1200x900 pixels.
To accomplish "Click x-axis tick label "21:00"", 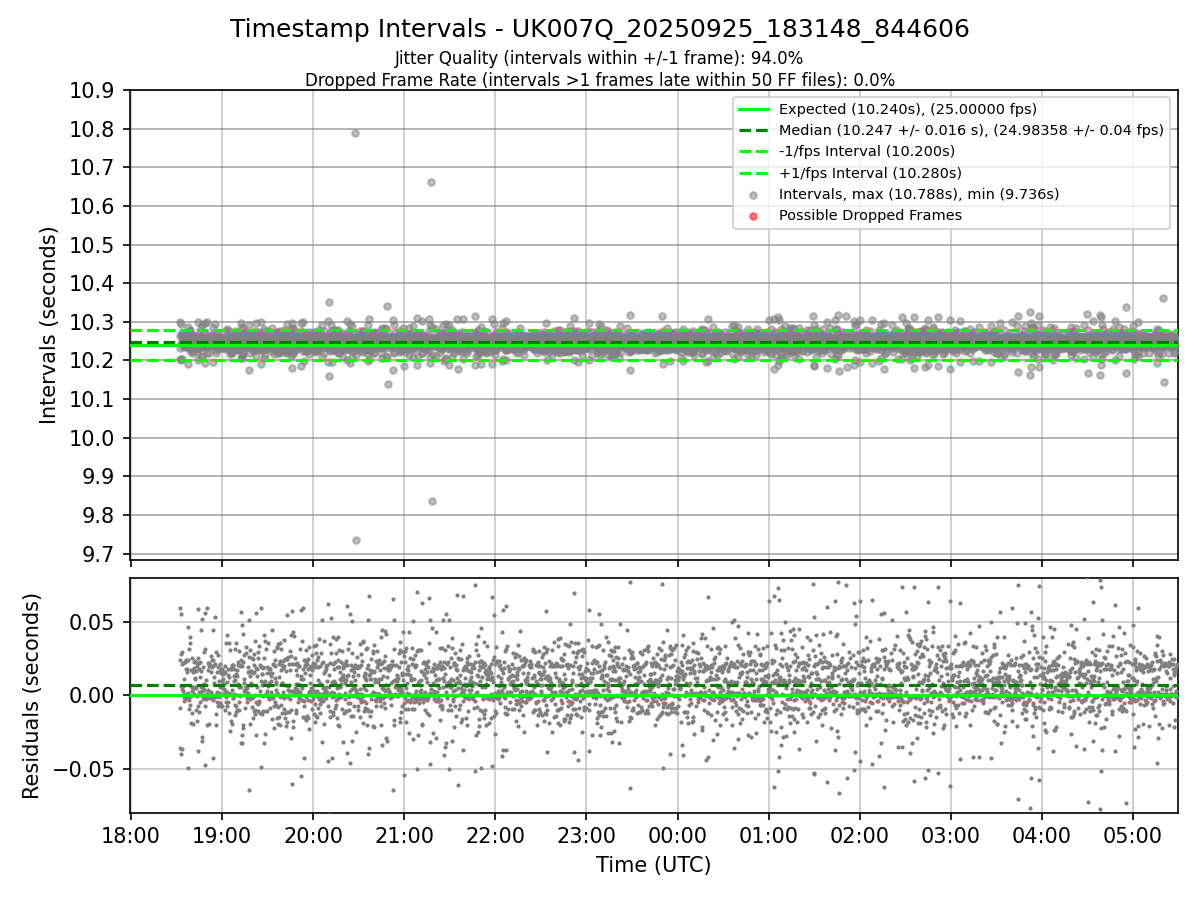I will point(404,835).
